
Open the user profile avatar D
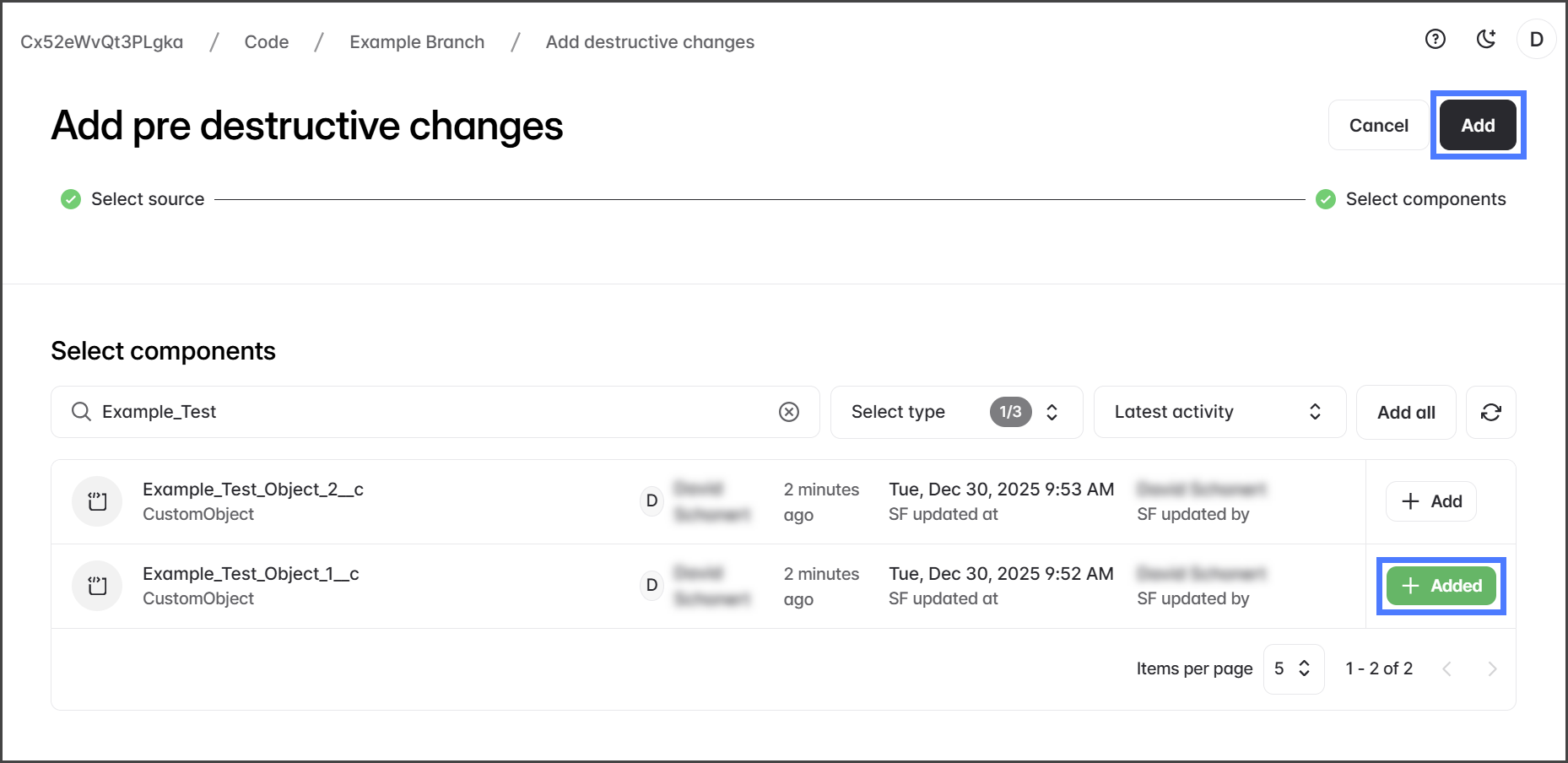[1536, 40]
